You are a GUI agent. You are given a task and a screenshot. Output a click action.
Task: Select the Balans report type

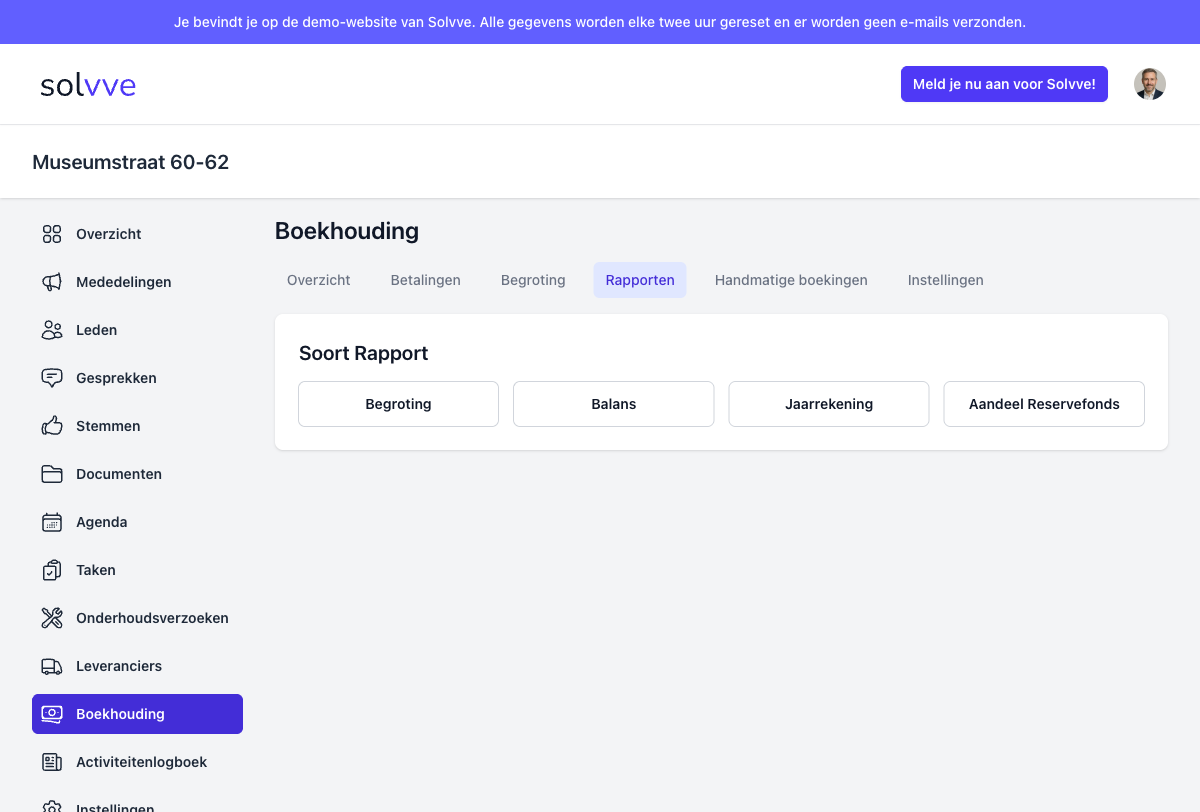(613, 404)
